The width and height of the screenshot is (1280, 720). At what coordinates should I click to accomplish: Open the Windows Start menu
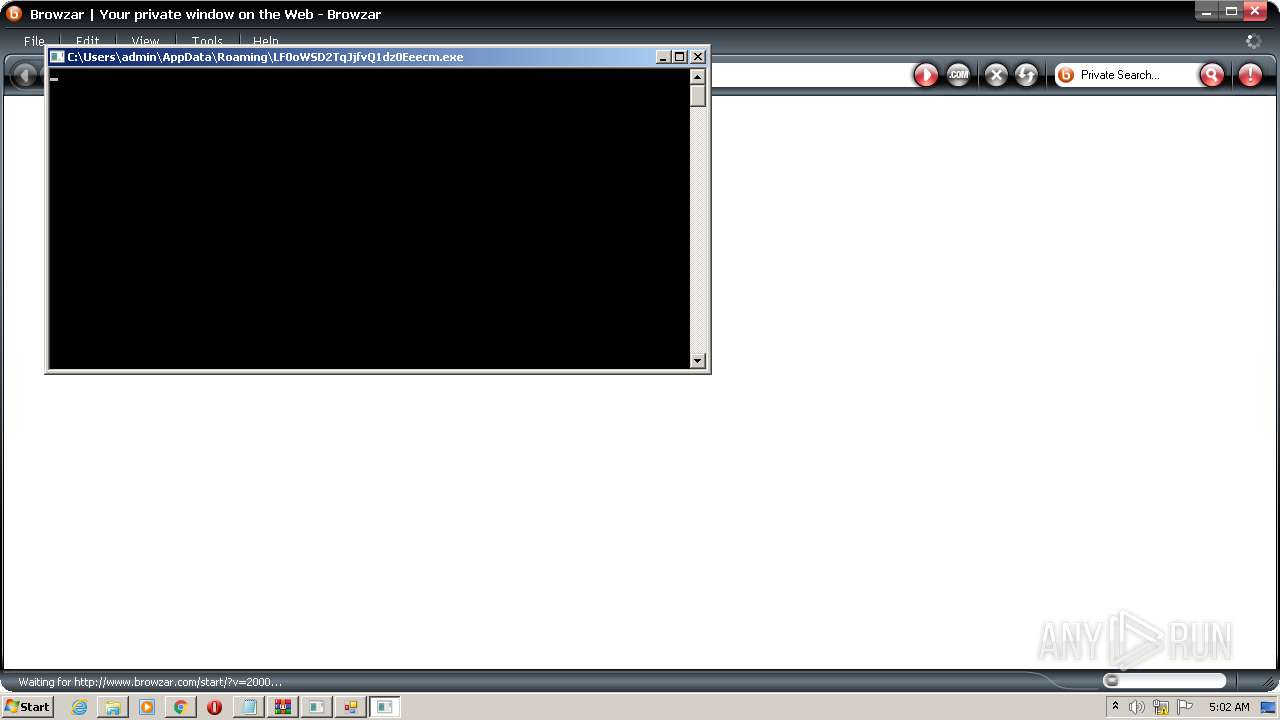[27, 707]
